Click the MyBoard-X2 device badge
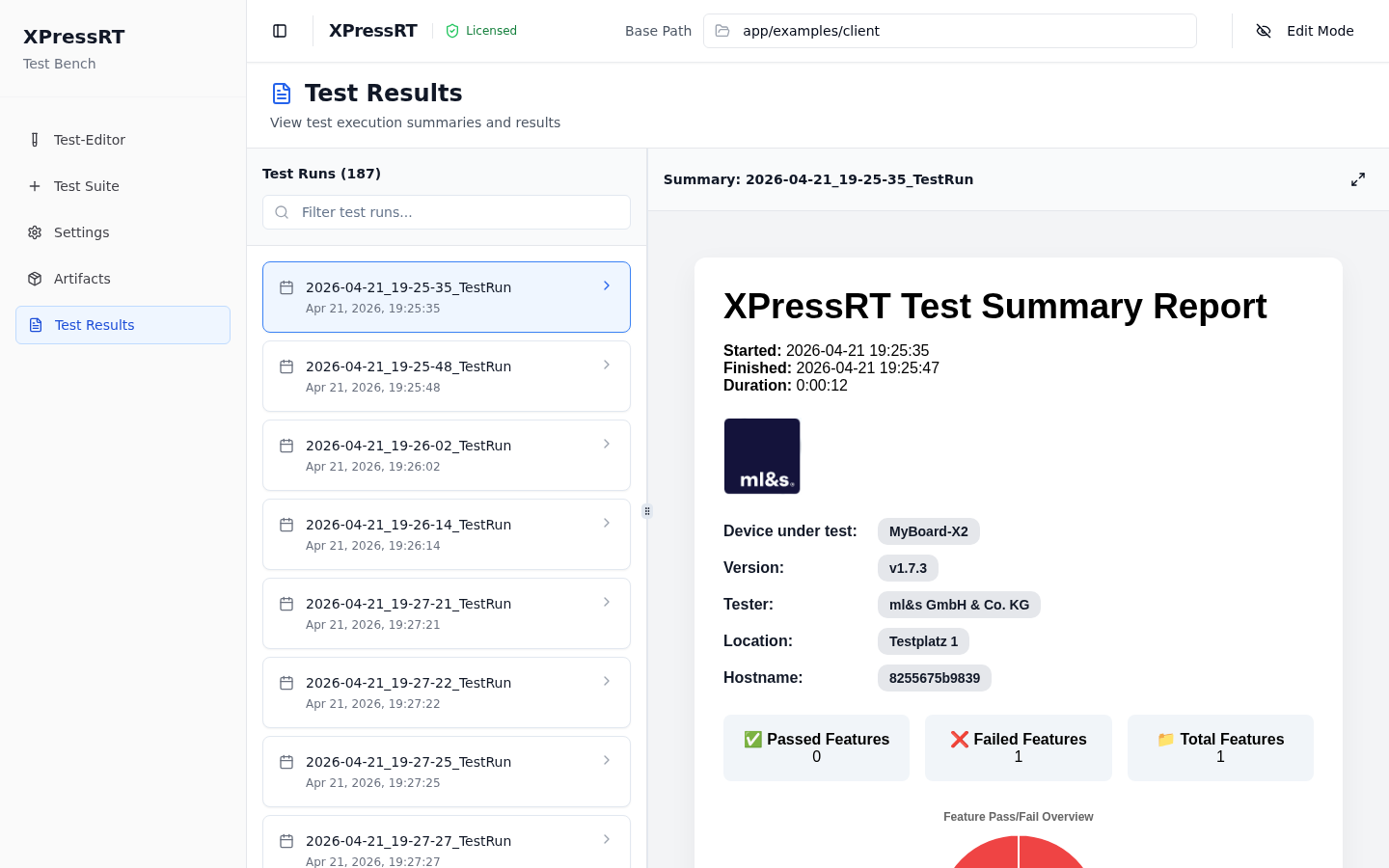The width and height of the screenshot is (1389, 868). [x=929, y=531]
